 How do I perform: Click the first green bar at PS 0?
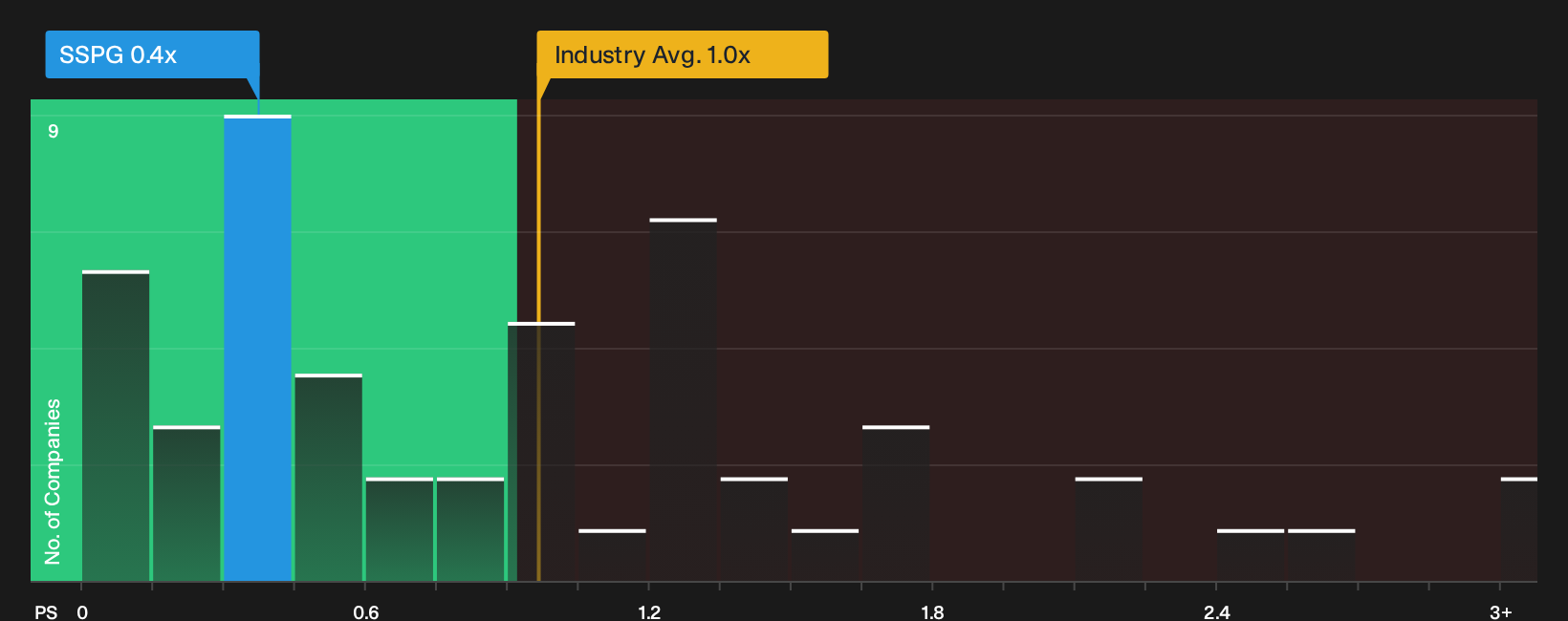(x=116, y=426)
